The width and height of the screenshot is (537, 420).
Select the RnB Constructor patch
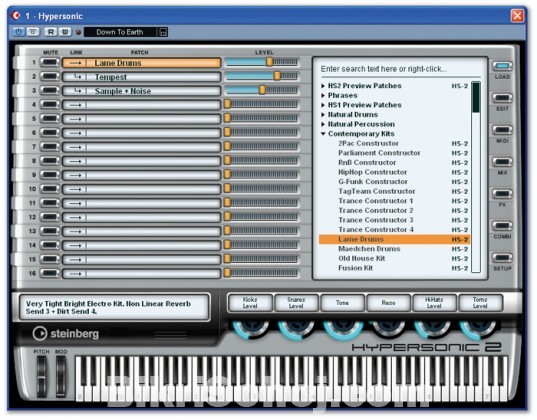(x=394, y=163)
